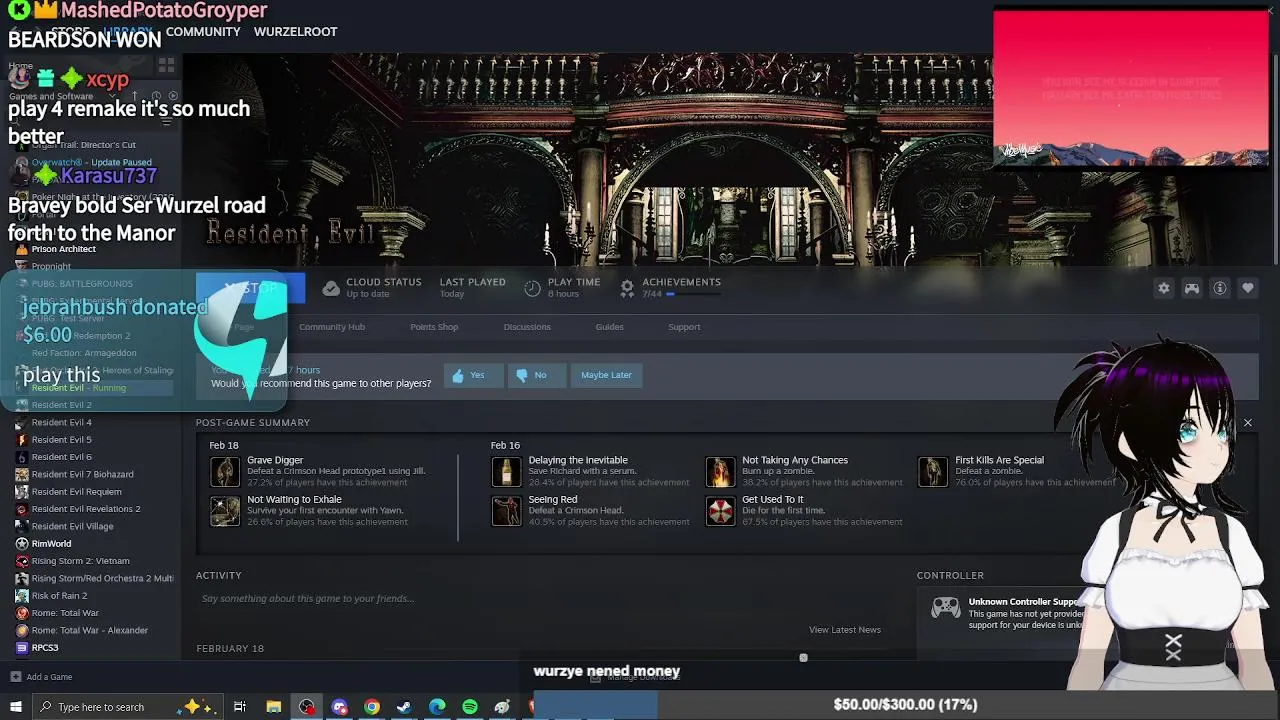
Task: Select Resident Evil Village in library
Action: (72, 526)
